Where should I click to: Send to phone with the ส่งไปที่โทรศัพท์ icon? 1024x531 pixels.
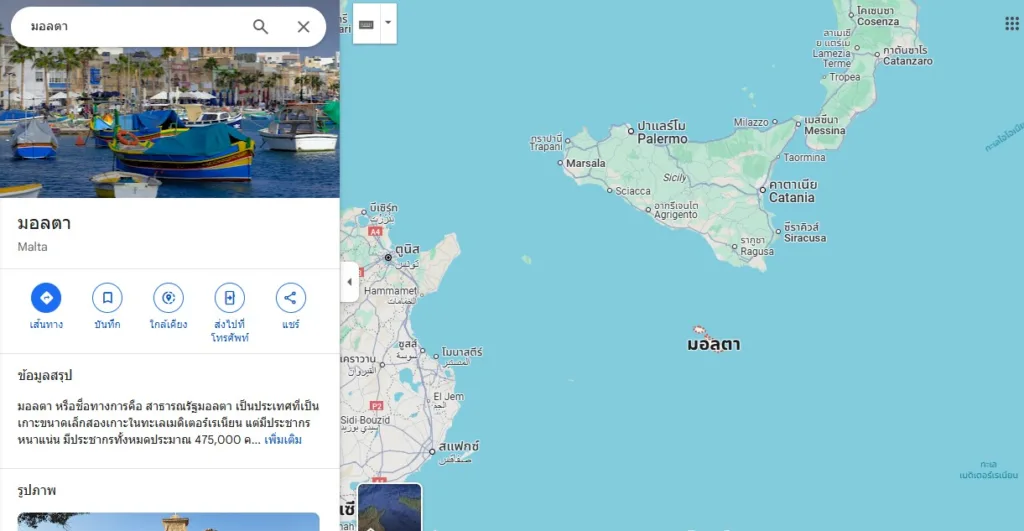click(x=229, y=298)
